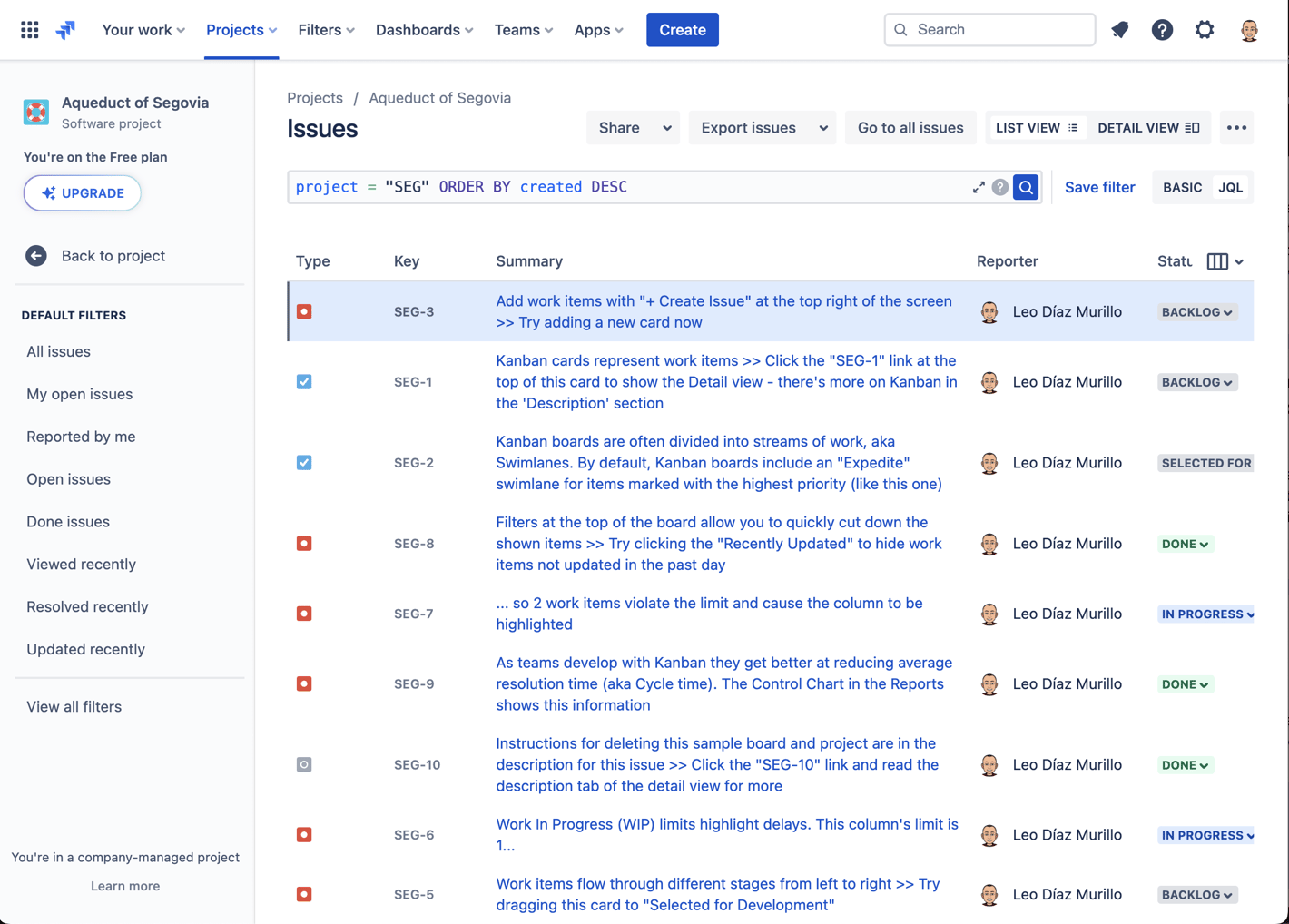Change SEG-8 status via the DONE dropdown
Viewport: 1289px width, 924px height.
tap(1185, 543)
